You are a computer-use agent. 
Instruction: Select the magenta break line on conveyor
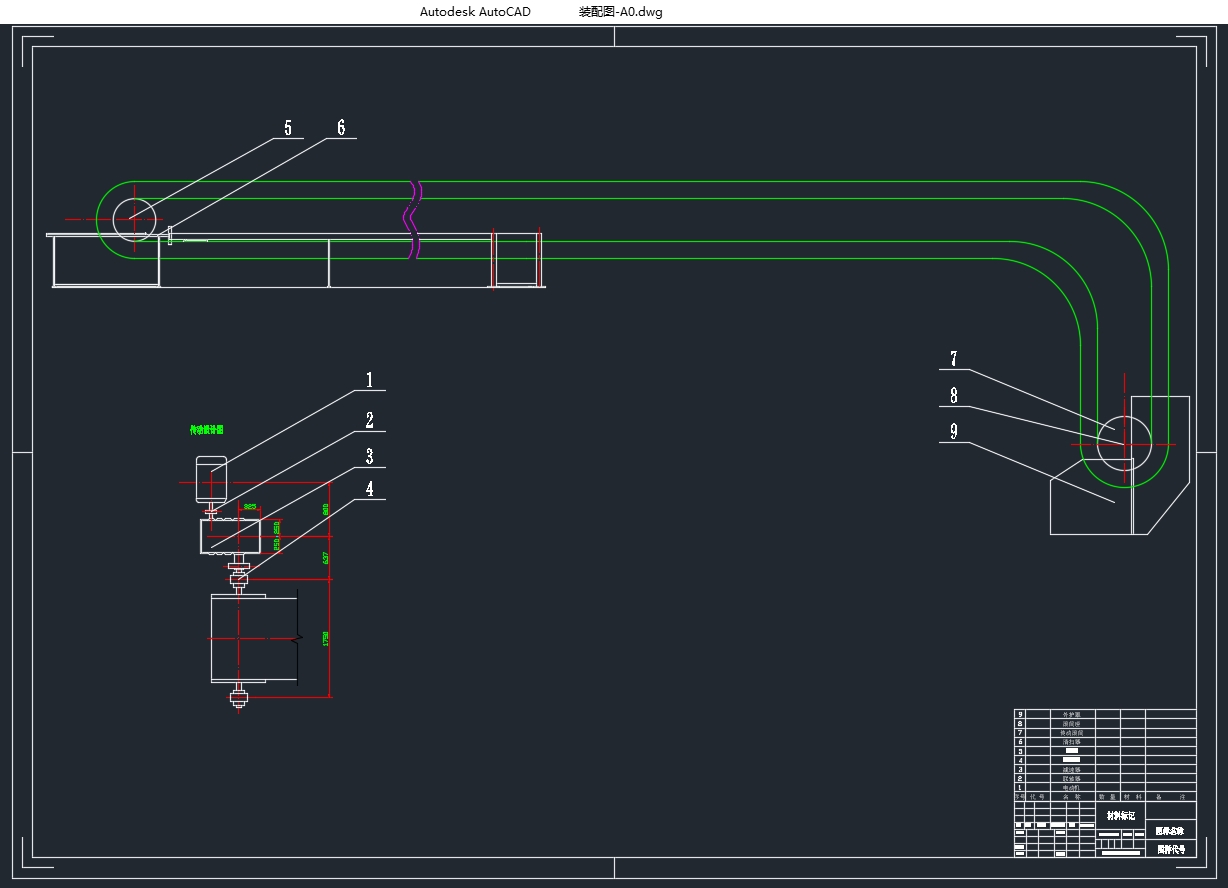[x=411, y=218]
